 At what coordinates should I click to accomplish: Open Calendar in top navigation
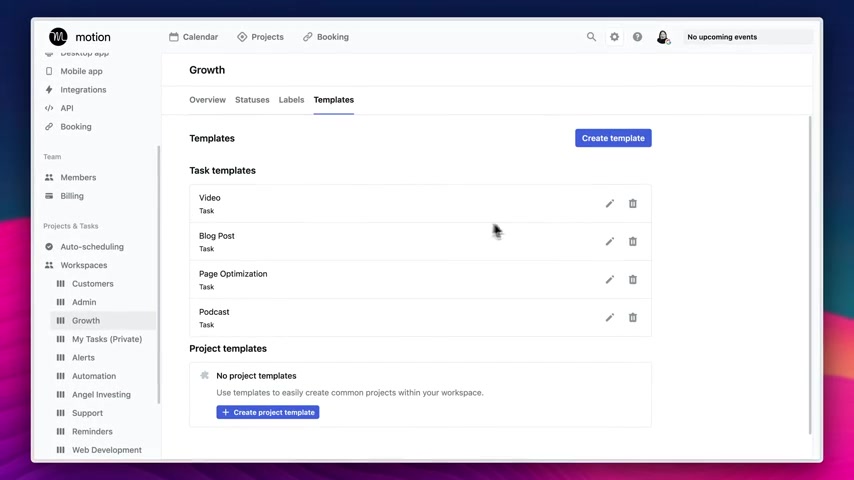(193, 37)
